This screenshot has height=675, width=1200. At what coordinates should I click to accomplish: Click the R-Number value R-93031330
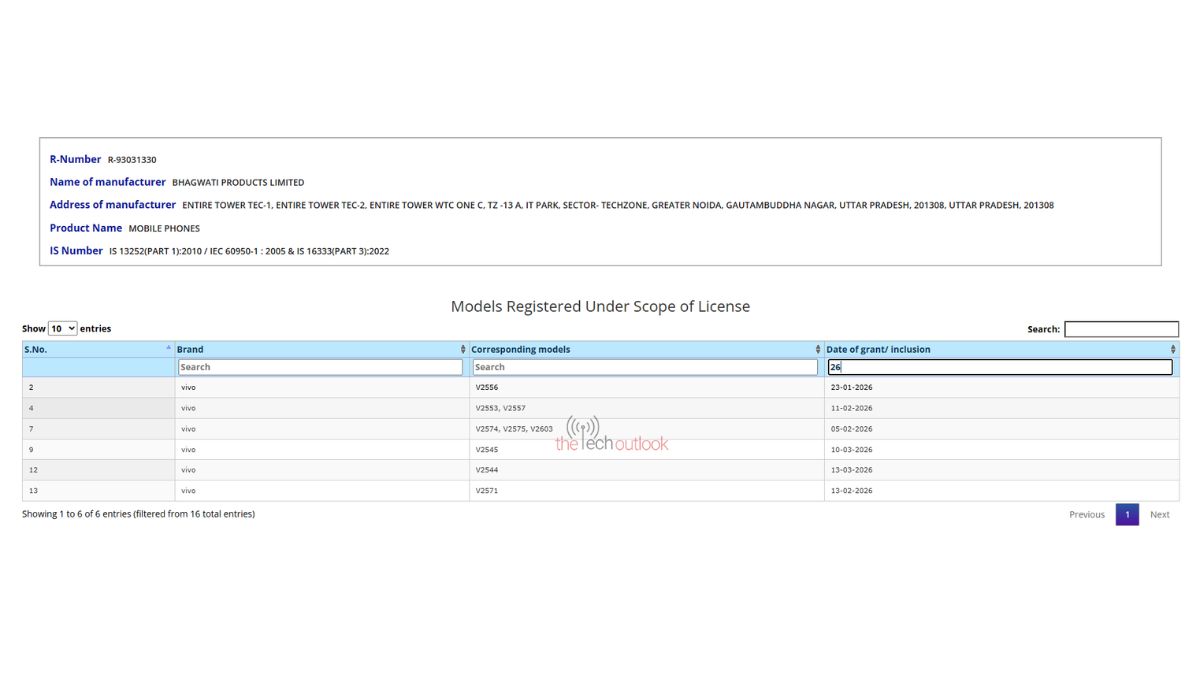(x=132, y=160)
